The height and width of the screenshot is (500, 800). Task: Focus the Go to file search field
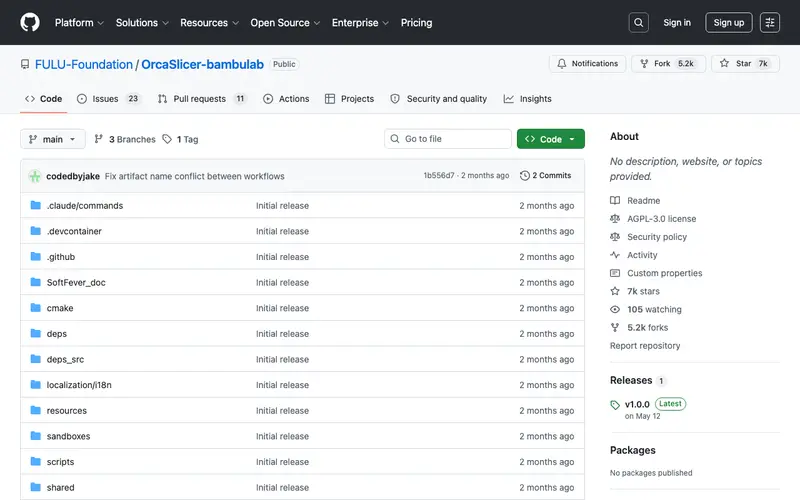click(448, 139)
